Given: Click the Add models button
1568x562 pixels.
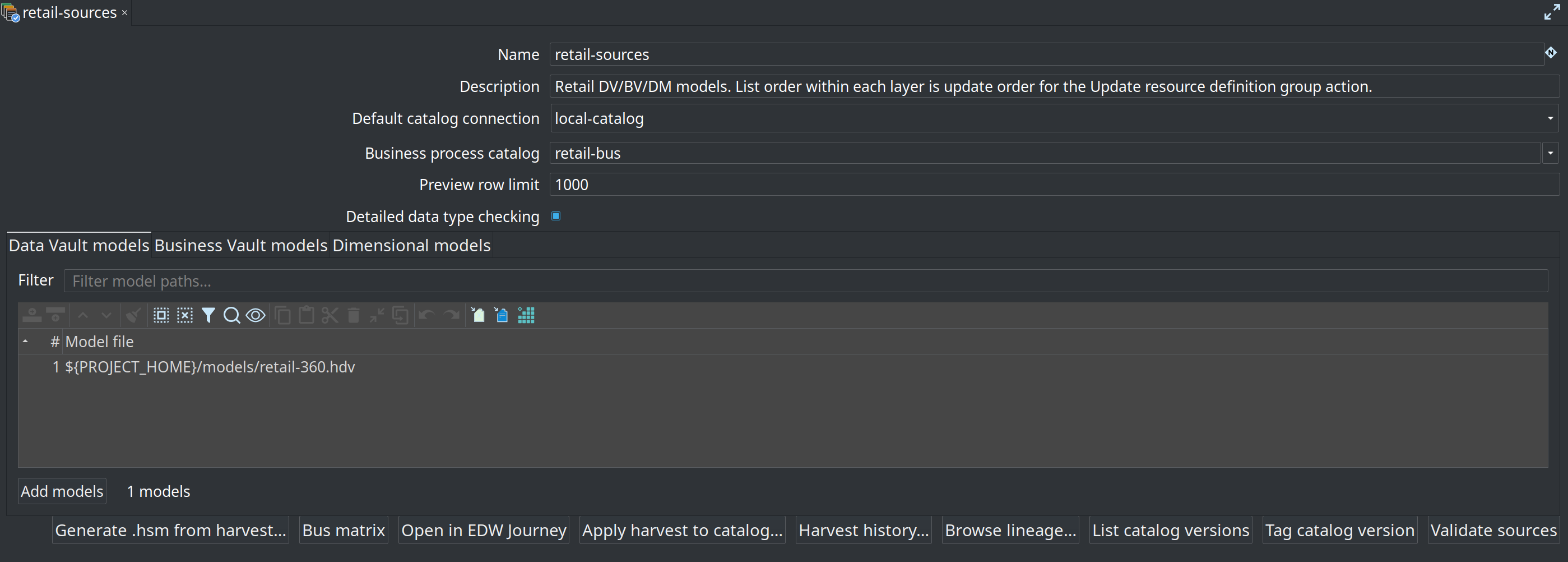Looking at the screenshot, I should (62, 491).
